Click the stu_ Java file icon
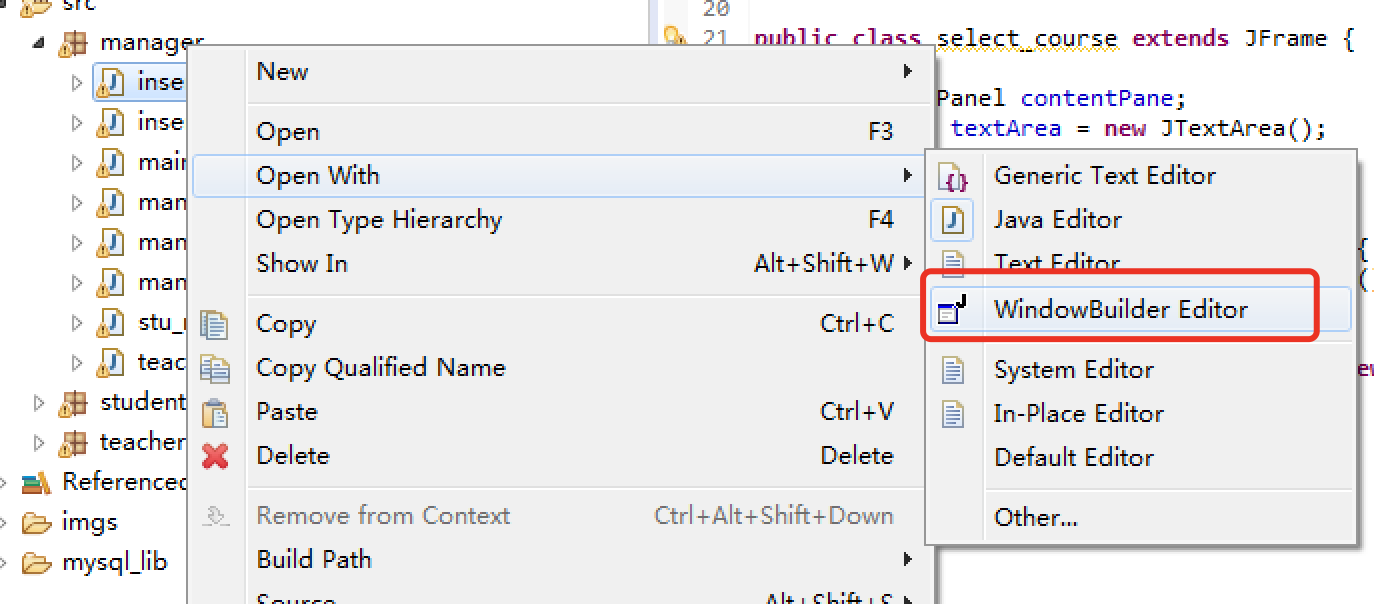Screen dimensions: 1374x604 (111, 323)
